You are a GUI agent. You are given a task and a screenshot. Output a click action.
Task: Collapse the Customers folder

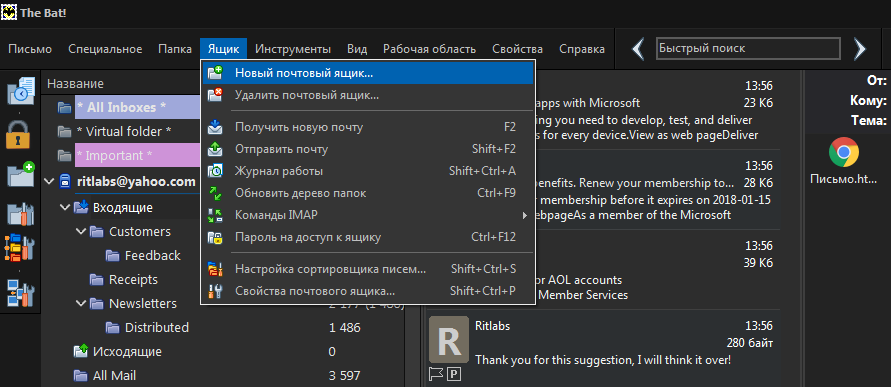pos(80,232)
